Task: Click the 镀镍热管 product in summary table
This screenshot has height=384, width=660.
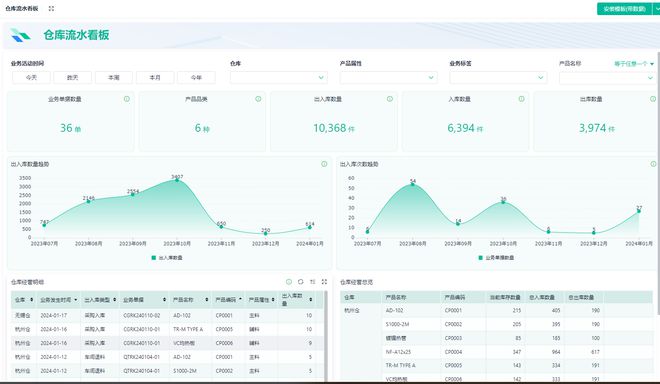Action: [396, 338]
